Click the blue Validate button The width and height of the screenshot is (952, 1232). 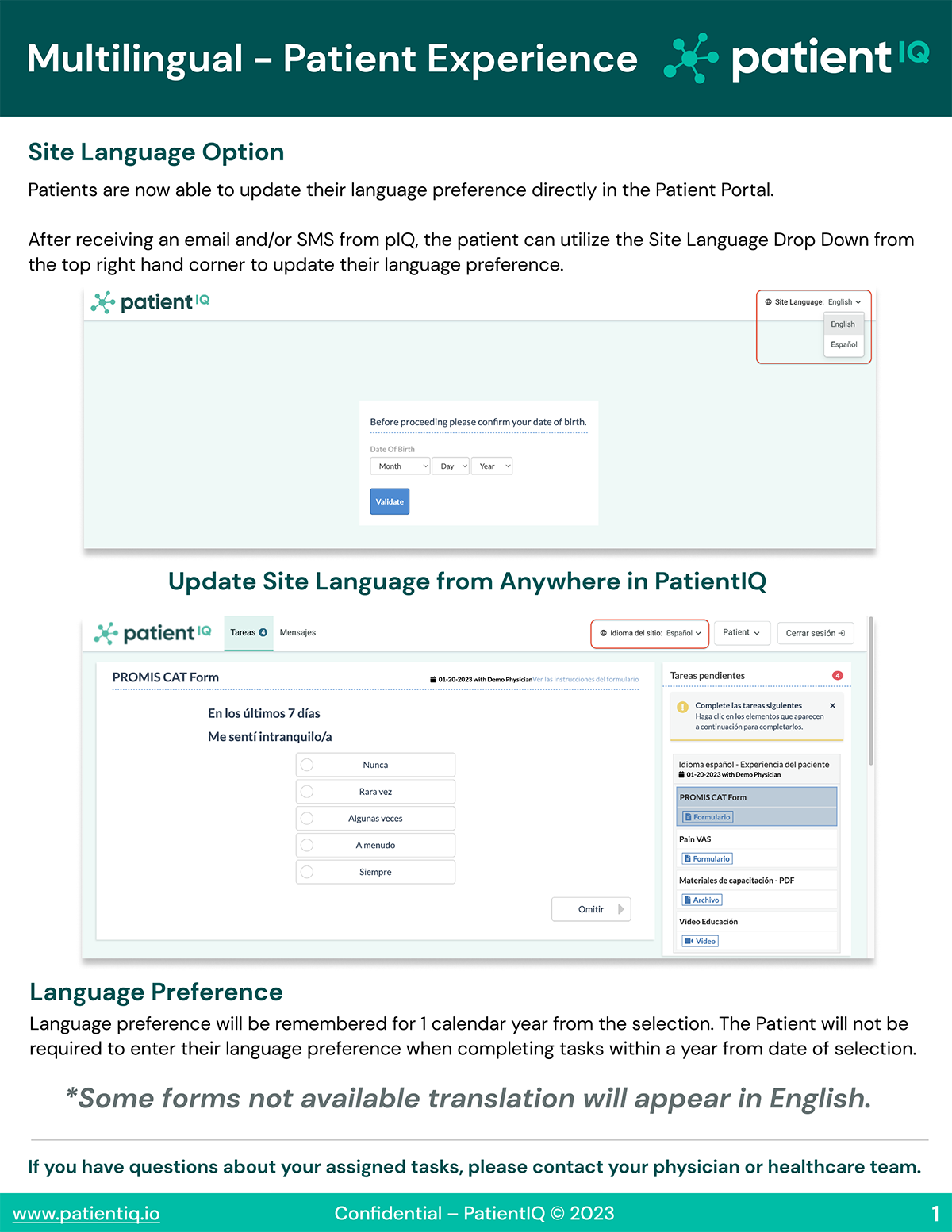[390, 501]
